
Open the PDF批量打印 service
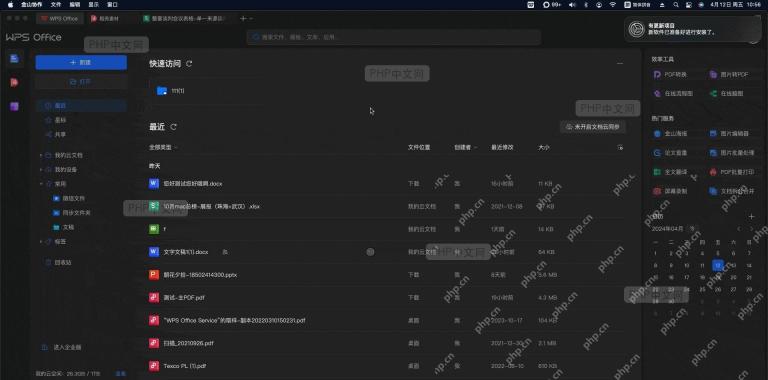coord(732,172)
